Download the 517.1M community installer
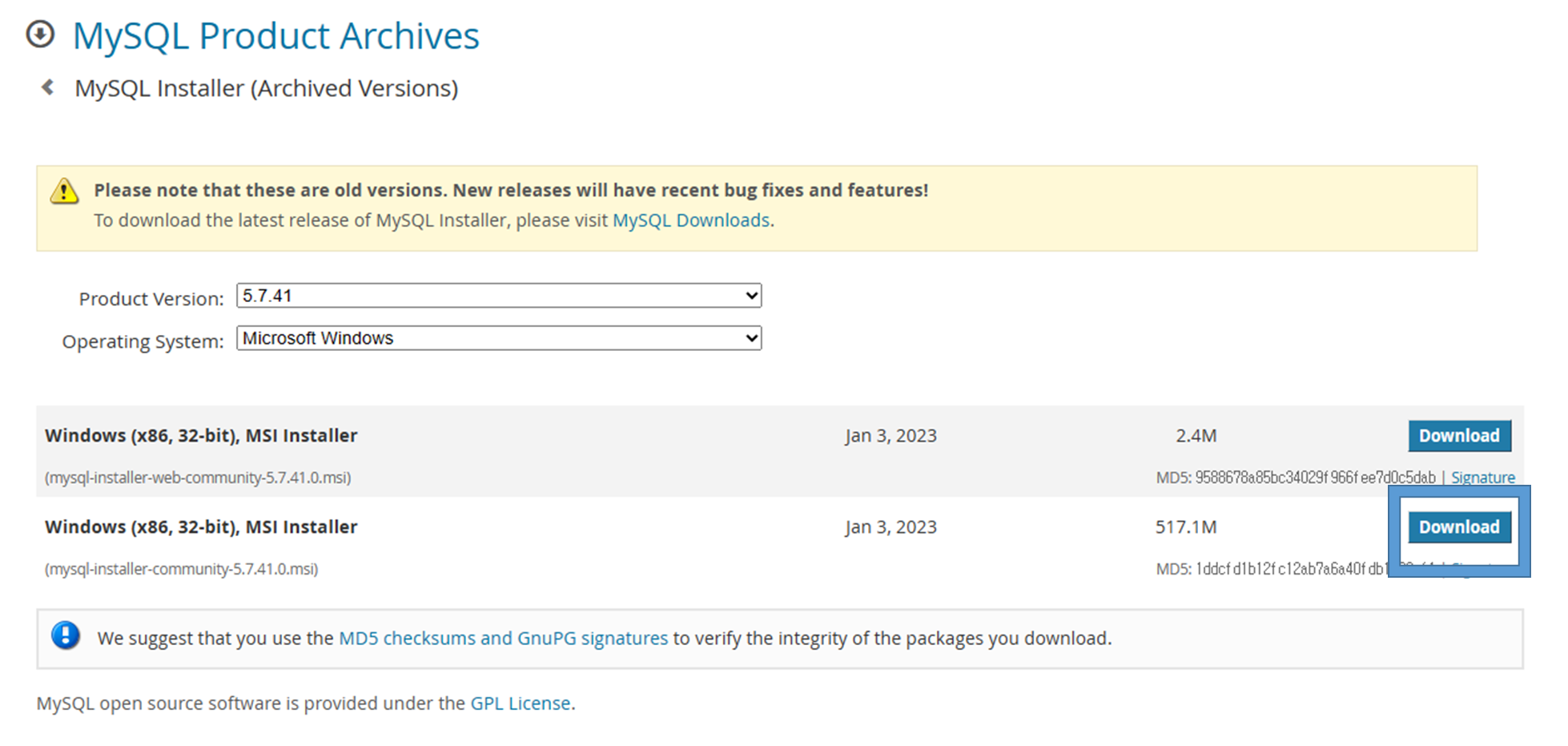The width and height of the screenshot is (1568, 746). [1459, 527]
